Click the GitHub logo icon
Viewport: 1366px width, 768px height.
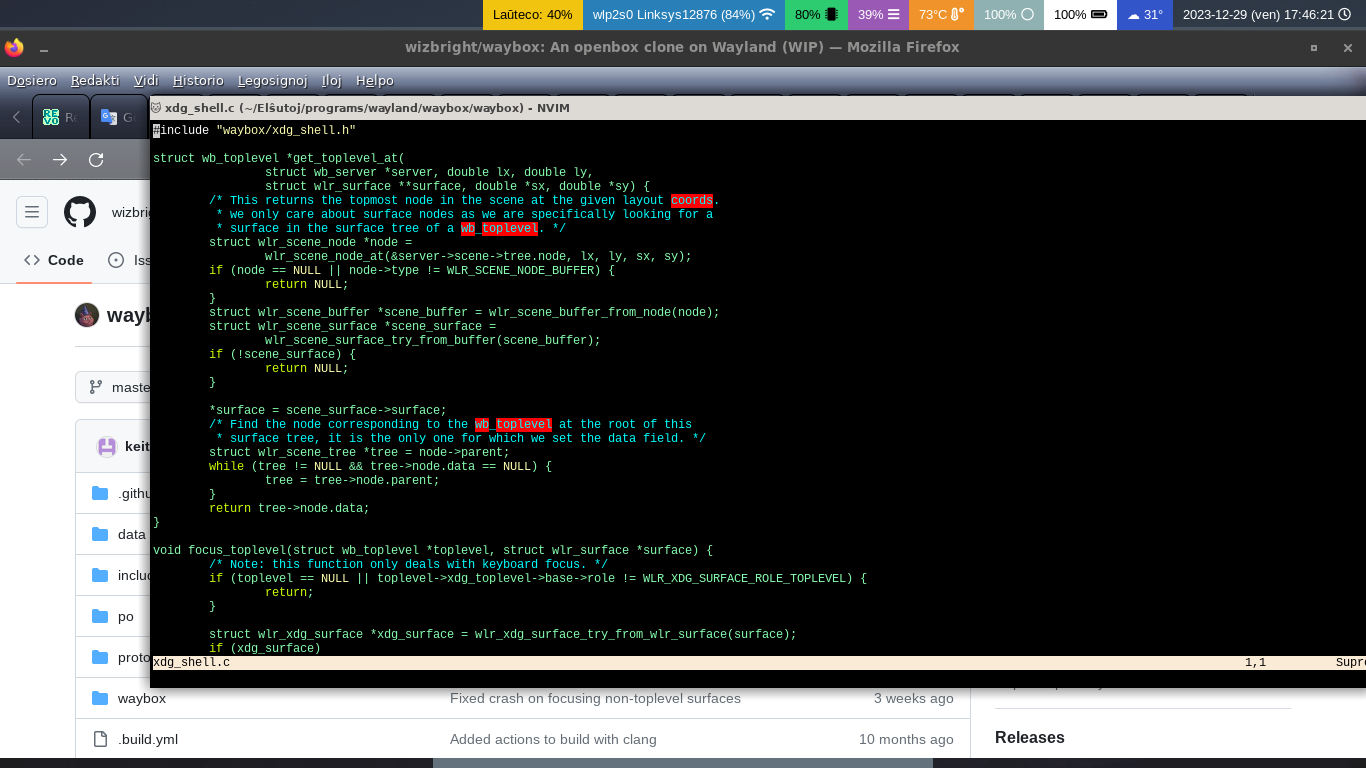point(80,212)
